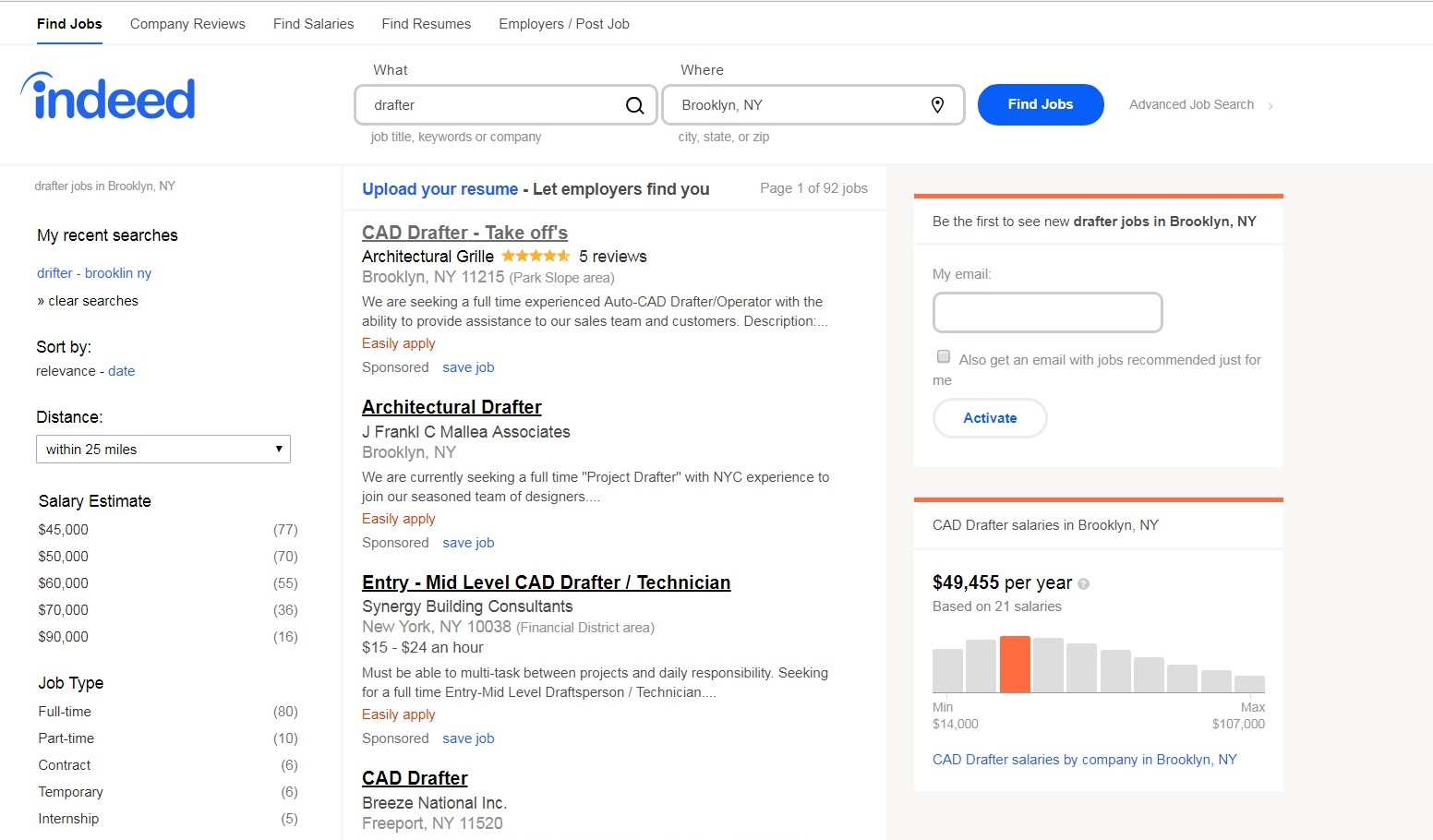Click the location pin icon in Where field

click(937, 105)
